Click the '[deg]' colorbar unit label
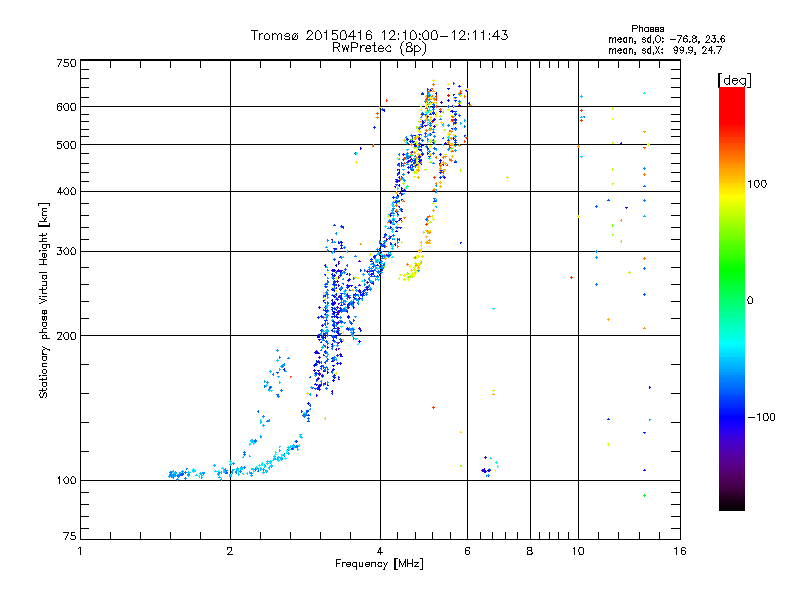 734,80
